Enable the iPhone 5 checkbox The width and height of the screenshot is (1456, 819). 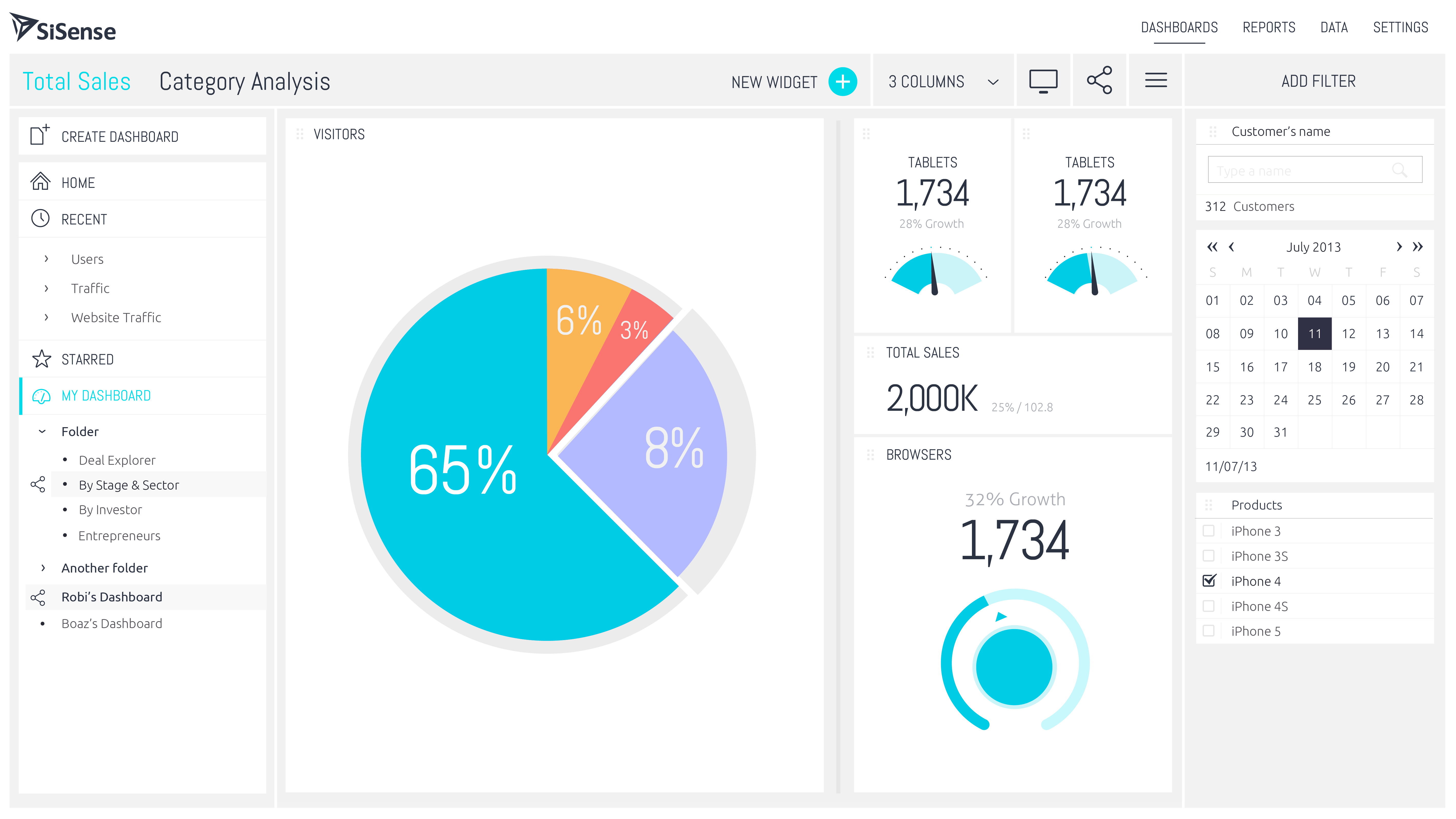(x=1209, y=631)
